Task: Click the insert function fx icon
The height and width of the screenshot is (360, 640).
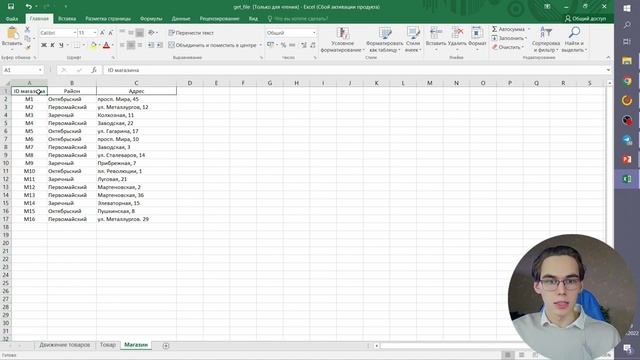Action: coord(94,70)
